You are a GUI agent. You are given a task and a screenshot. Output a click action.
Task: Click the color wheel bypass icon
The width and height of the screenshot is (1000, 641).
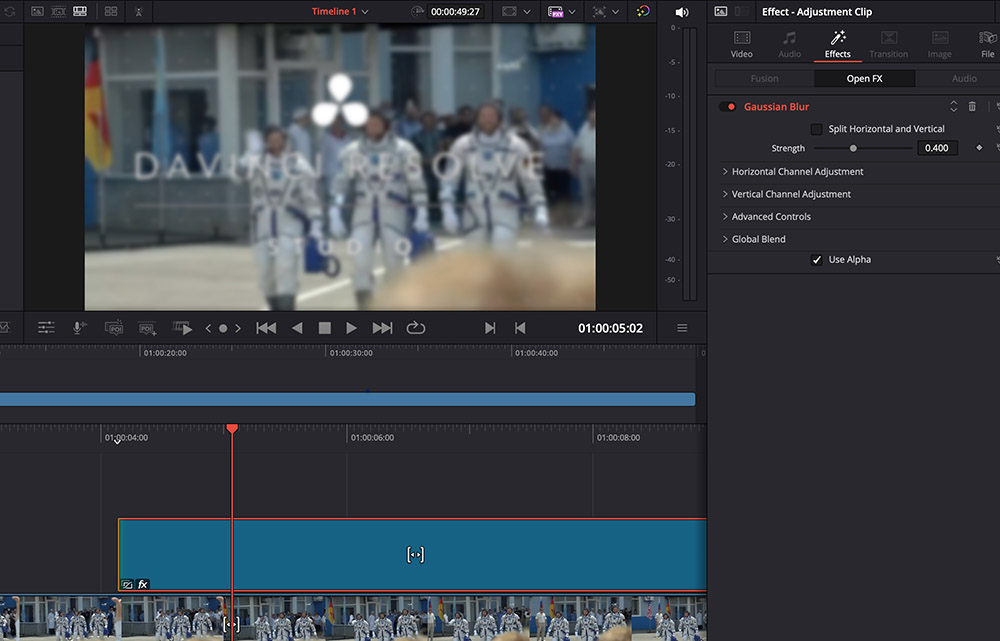643,12
